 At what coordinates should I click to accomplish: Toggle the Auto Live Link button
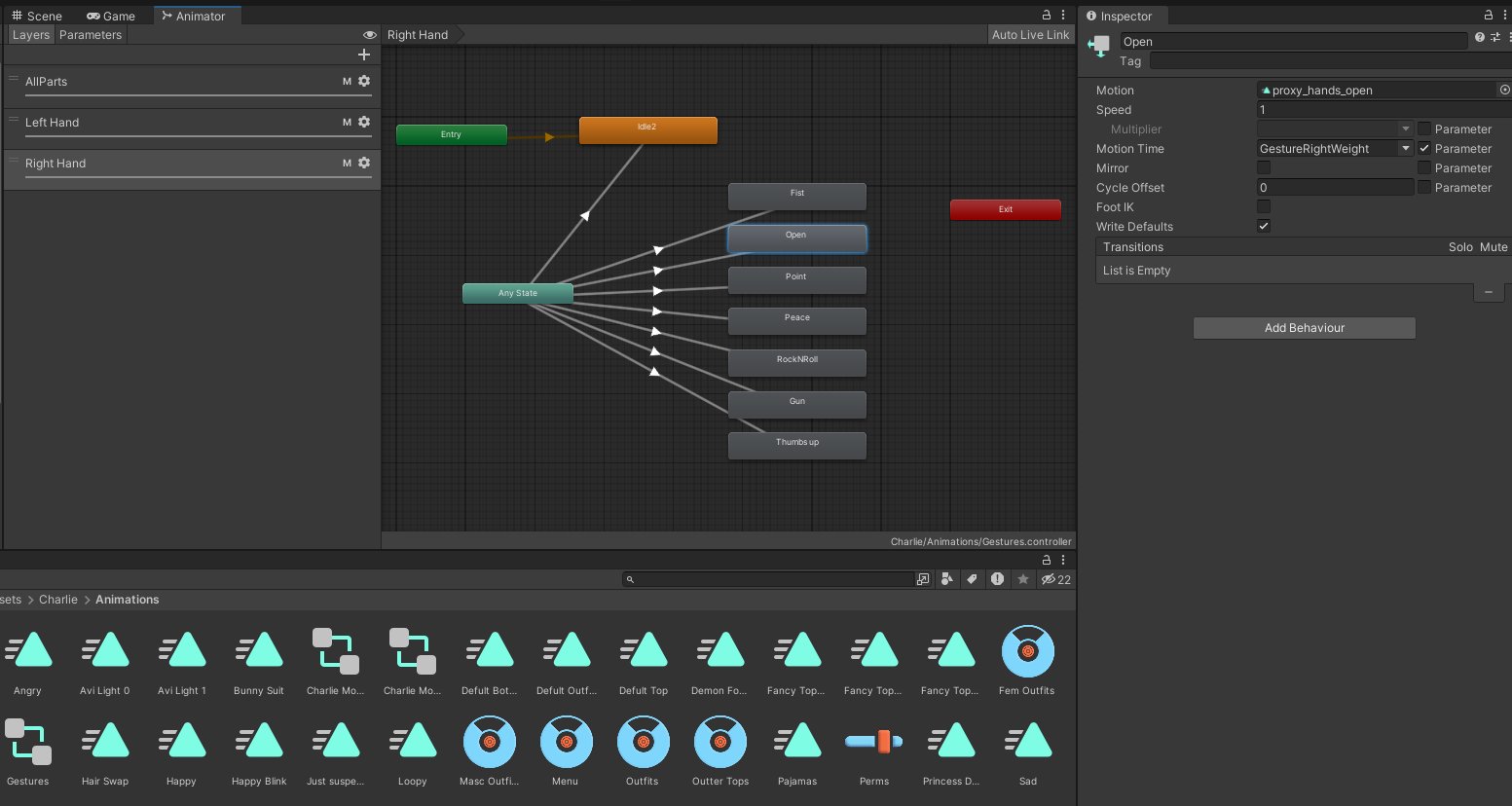(1030, 35)
